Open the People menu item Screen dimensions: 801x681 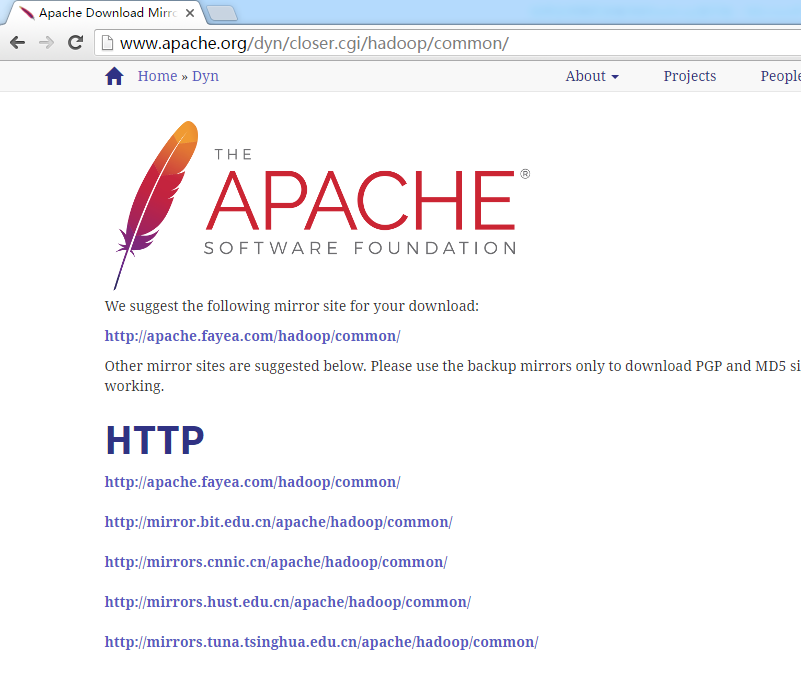[781, 76]
